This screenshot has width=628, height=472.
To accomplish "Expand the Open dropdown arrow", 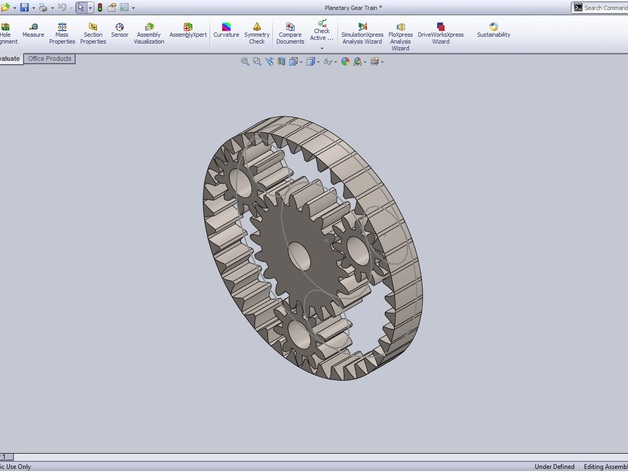I will [15, 8].
